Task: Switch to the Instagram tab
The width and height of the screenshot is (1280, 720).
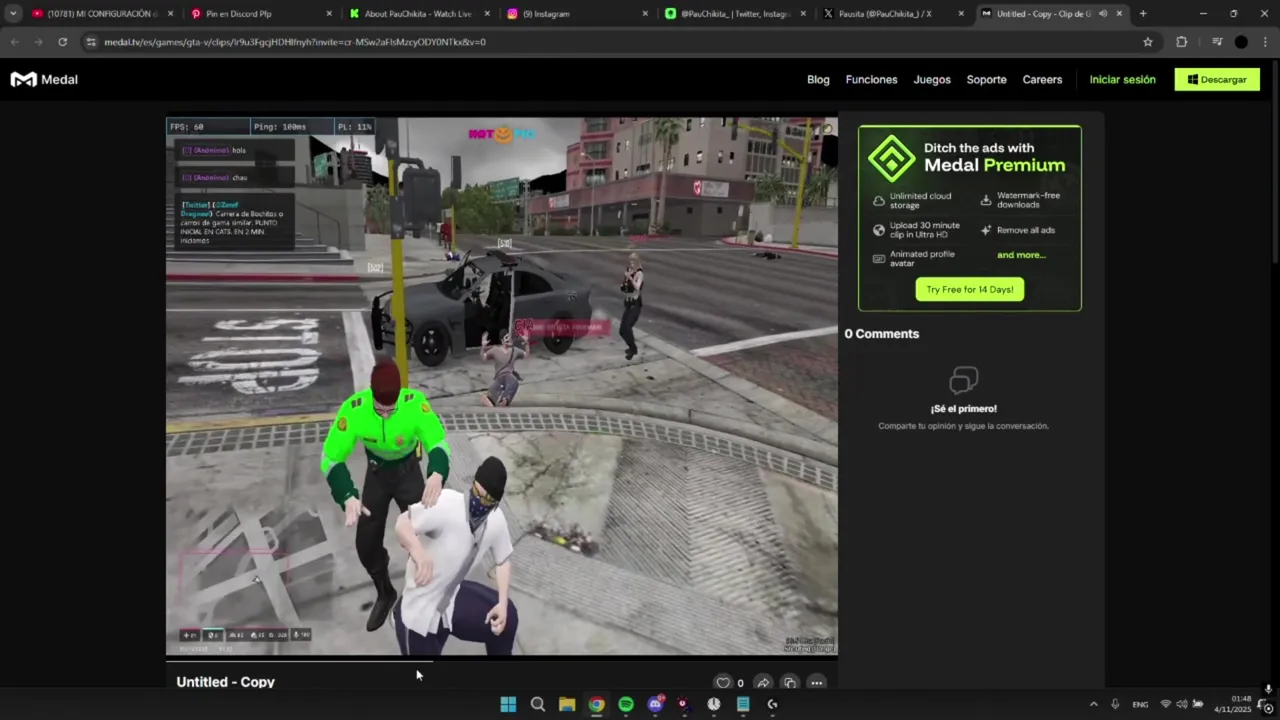Action: click(575, 14)
